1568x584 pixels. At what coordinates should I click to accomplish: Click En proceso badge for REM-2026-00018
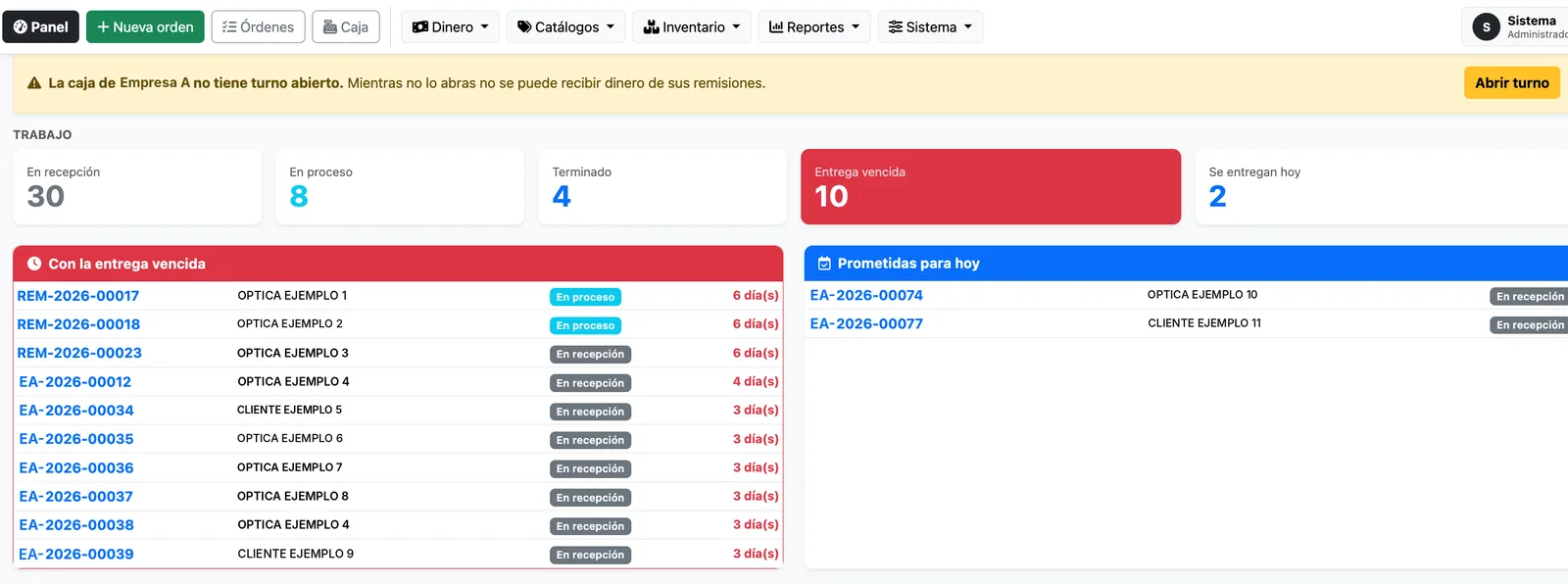pos(585,325)
